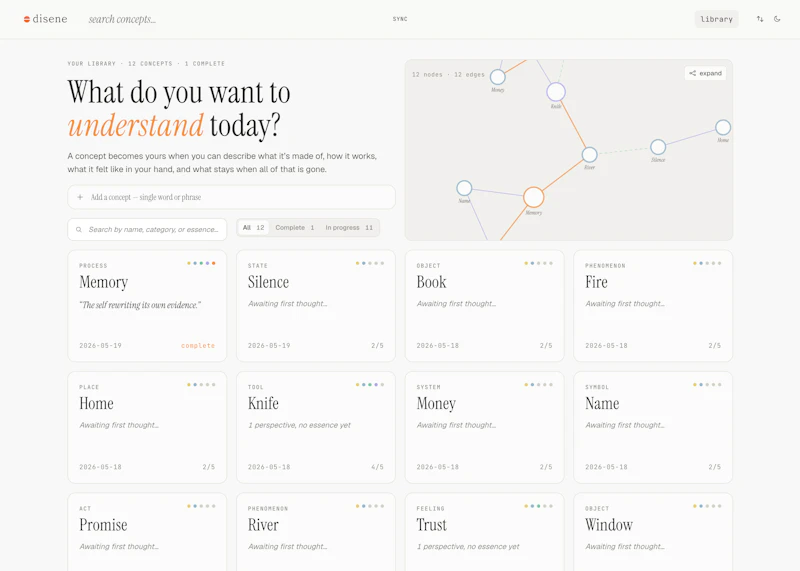Click progress dots on Home card

pyautogui.click(x=201, y=385)
